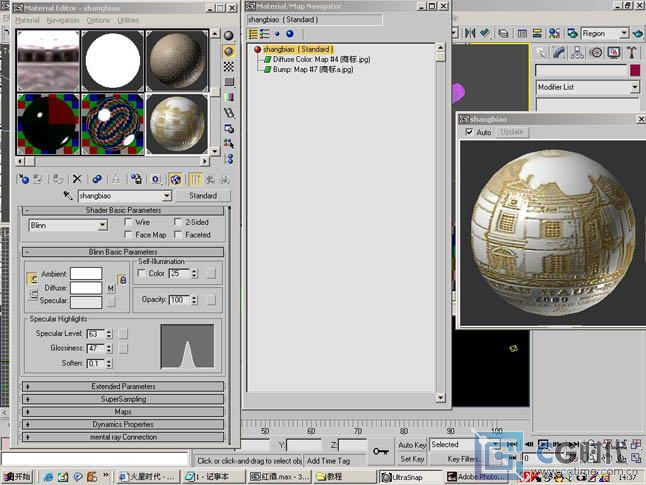Uncheck Auto in shangbiao preview window
Viewport: 646px width, 485px height.
click(x=470, y=132)
